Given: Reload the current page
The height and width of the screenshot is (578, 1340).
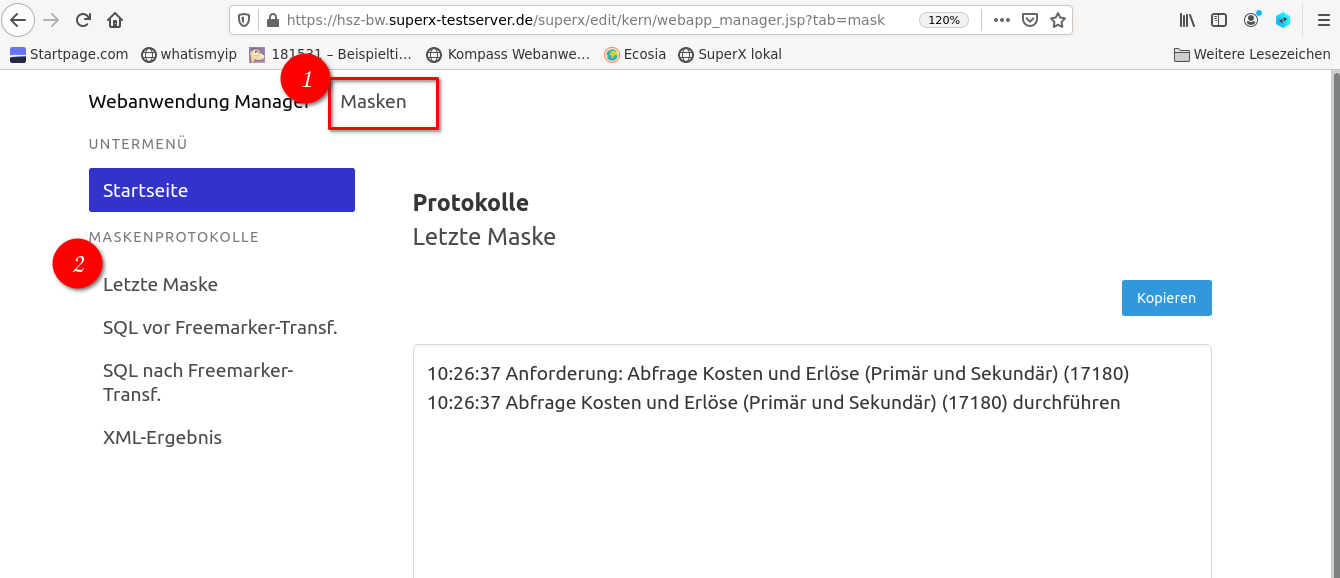Looking at the screenshot, I should pyautogui.click(x=84, y=20).
